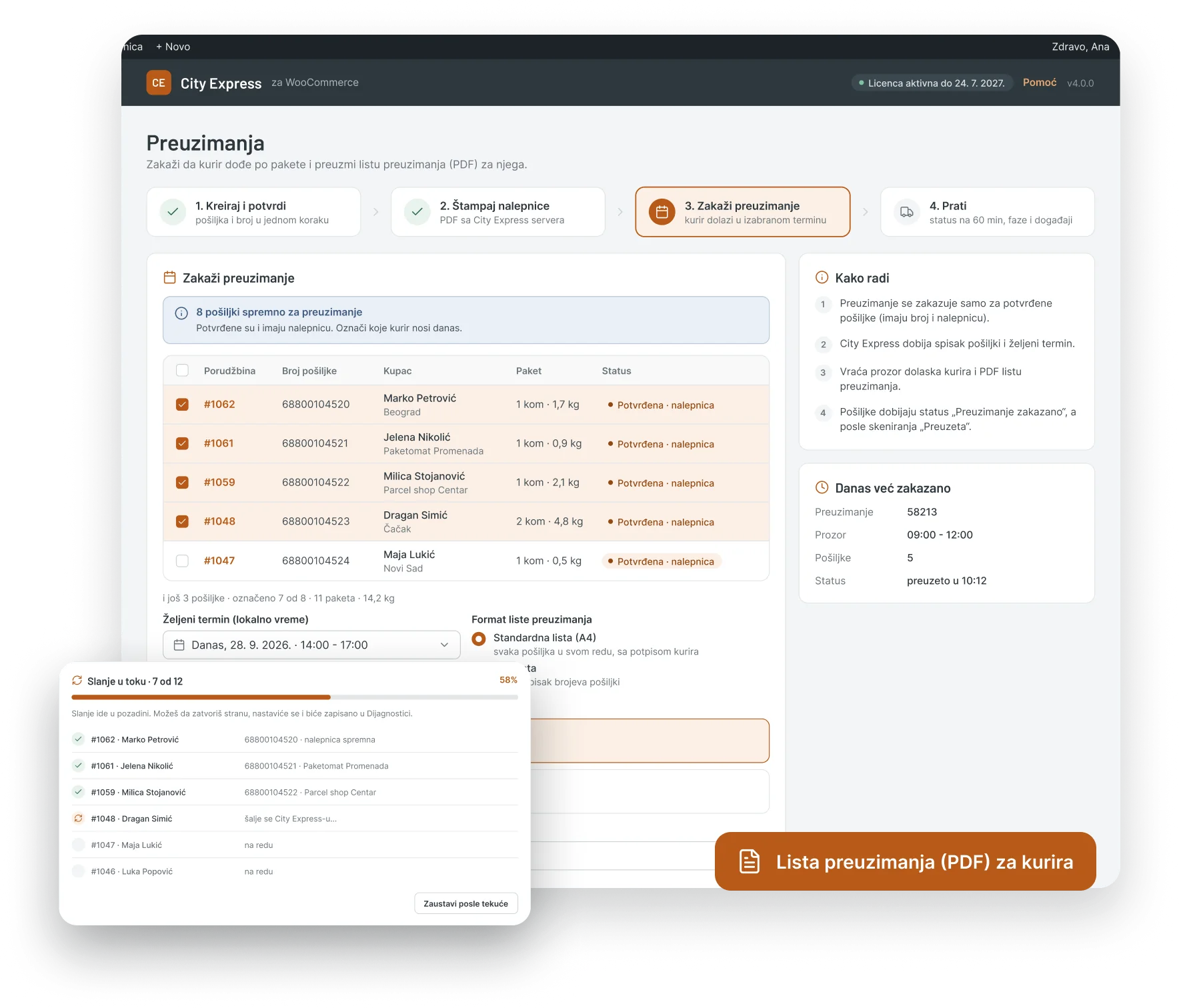Viewport: 1179px width, 1008px height.
Task: Open step 2 Štampaj nalepnice tab
Action: click(498, 212)
